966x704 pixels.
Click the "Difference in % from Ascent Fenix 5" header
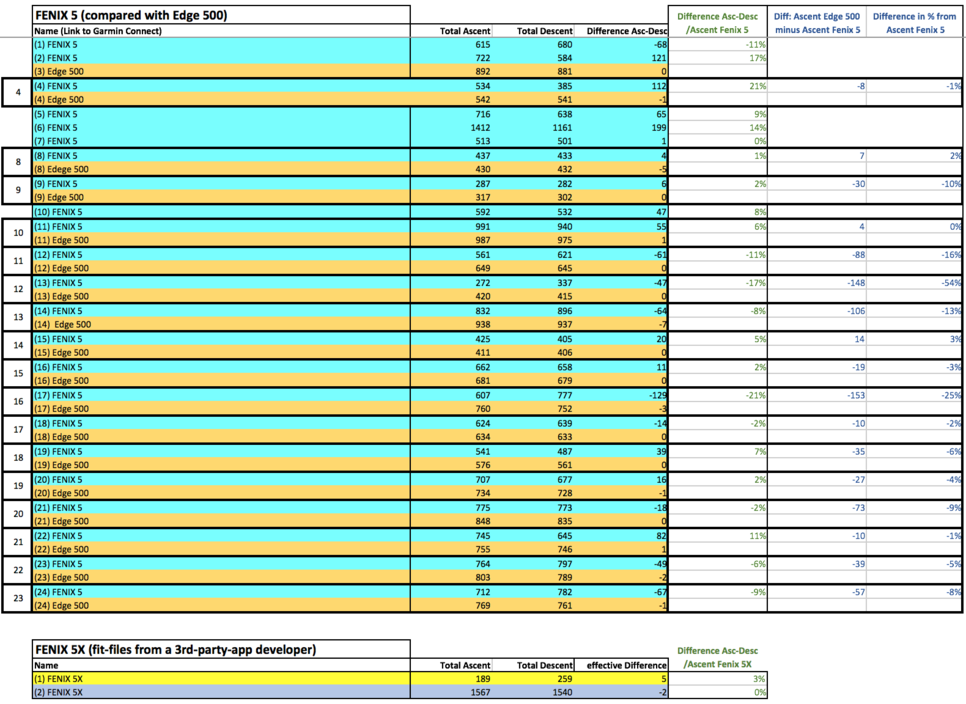click(x=915, y=23)
